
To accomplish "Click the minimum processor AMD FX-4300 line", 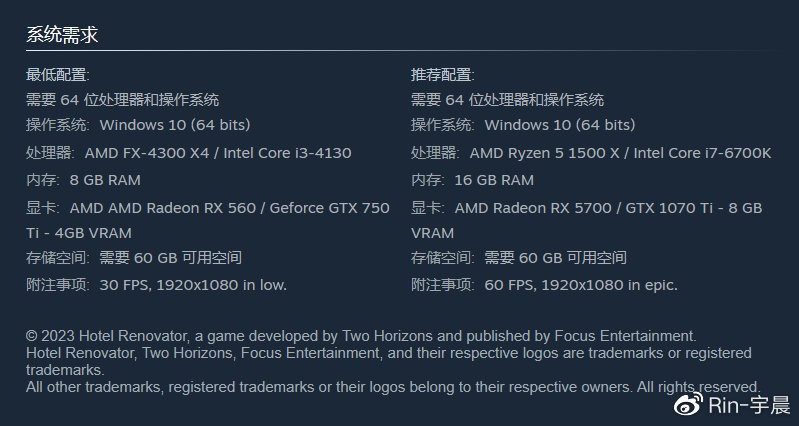I will 189,153.
